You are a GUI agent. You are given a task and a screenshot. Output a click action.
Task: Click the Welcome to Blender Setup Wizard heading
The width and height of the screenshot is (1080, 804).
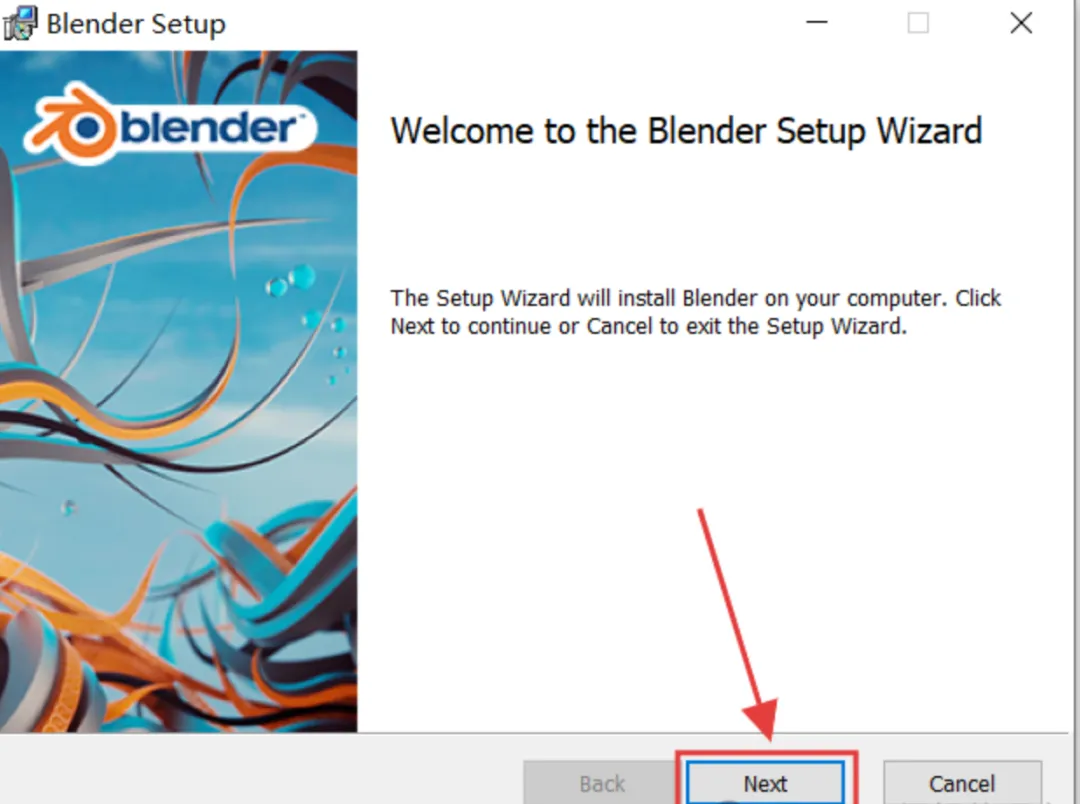pos(686,131)
